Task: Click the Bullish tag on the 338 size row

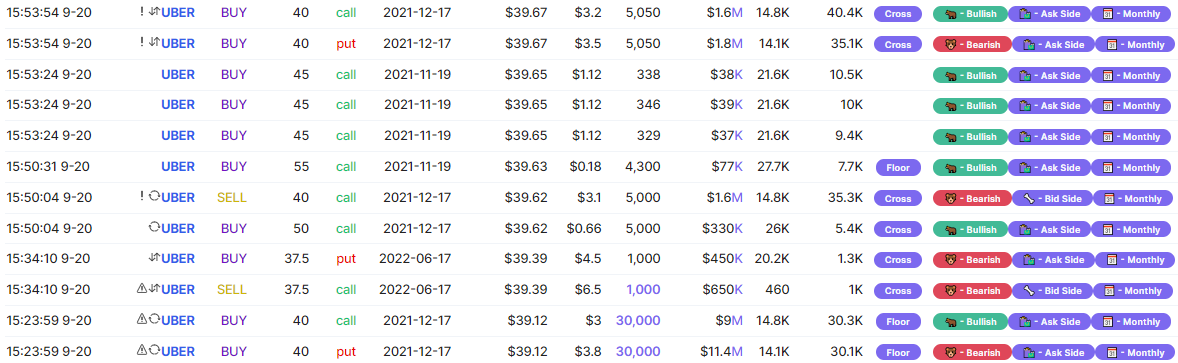Action: pos(970,76)
